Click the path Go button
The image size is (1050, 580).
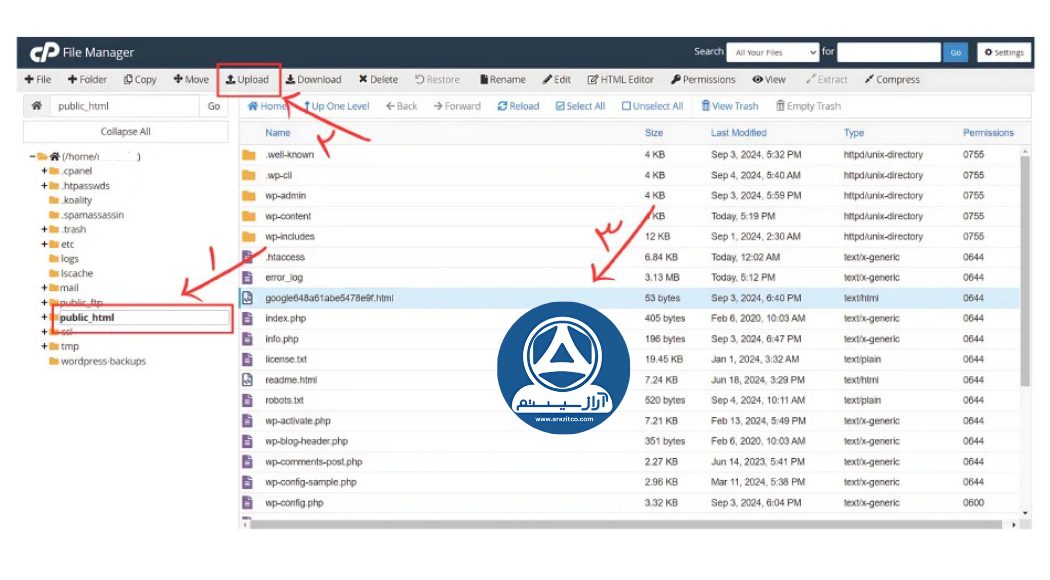click(214, 106)
